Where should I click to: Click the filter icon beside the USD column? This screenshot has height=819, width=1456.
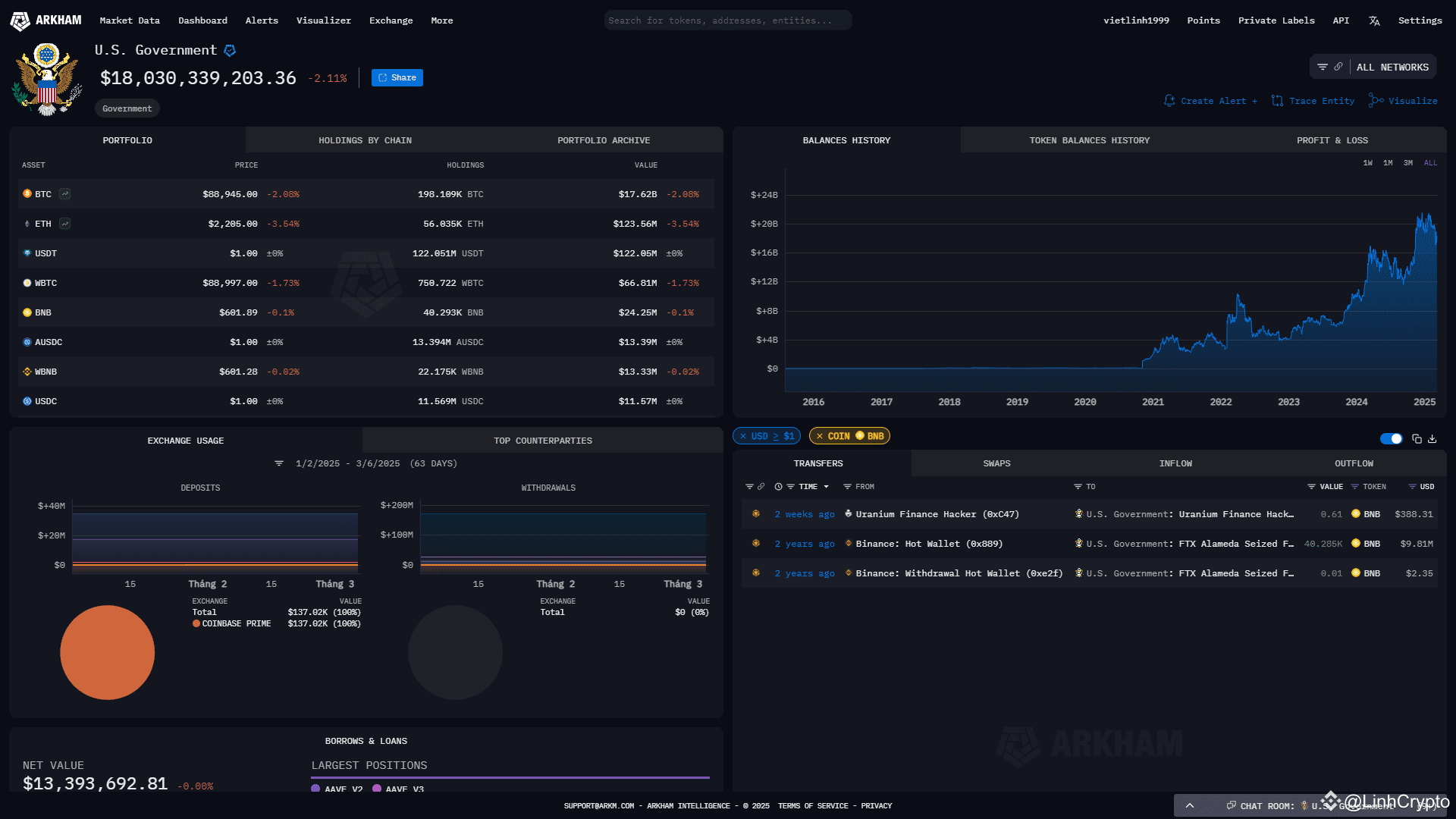1412,487
